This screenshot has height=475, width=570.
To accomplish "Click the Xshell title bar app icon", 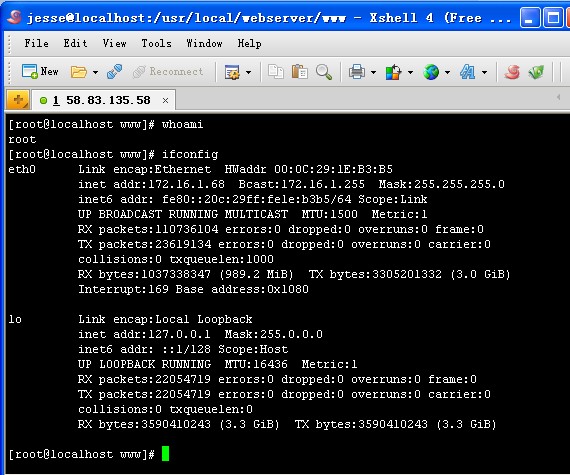I will tap(14, 17).
